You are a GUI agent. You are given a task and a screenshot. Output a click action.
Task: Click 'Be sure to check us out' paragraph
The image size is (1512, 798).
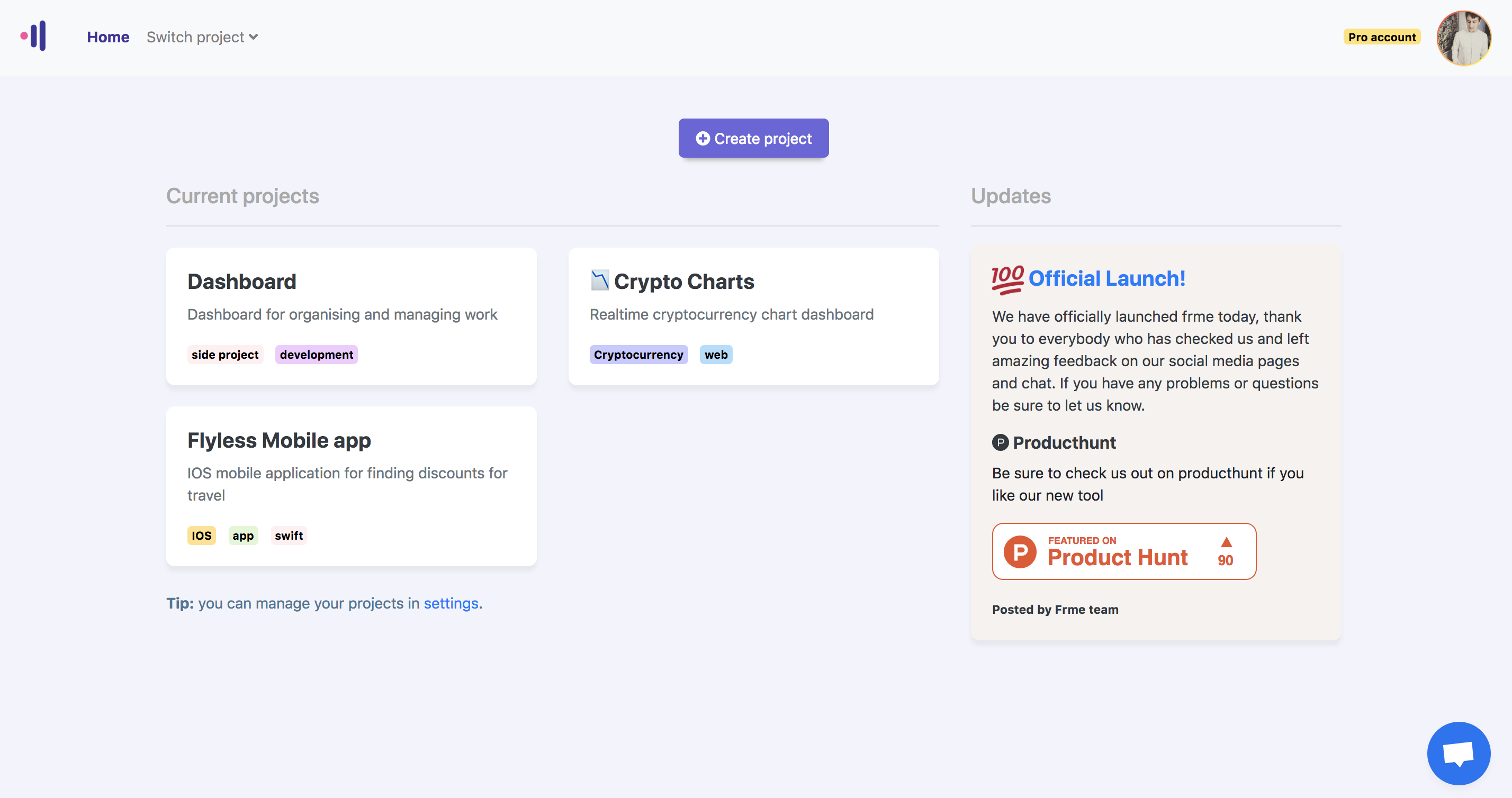tap(1148, 484)
